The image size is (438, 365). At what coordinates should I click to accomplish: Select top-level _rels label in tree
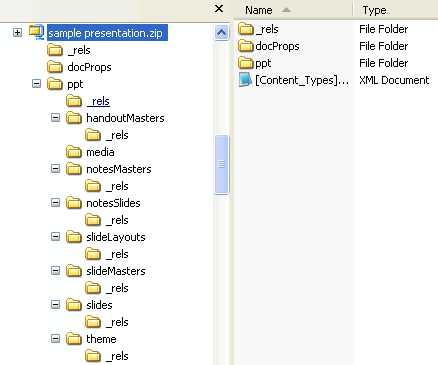79,50
